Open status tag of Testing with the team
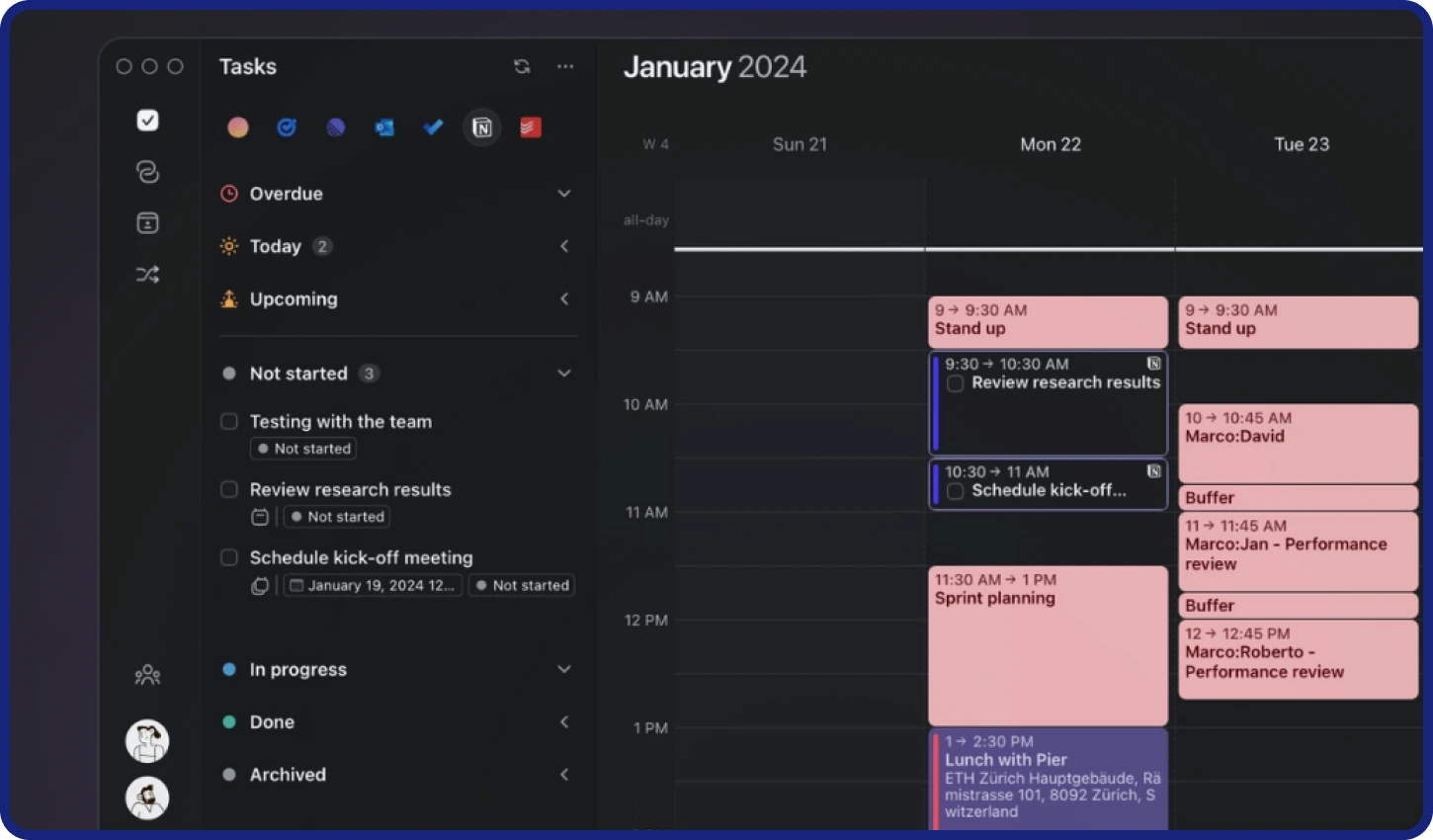This screenshot has height=840, width=1433. (x=304, y=449)
